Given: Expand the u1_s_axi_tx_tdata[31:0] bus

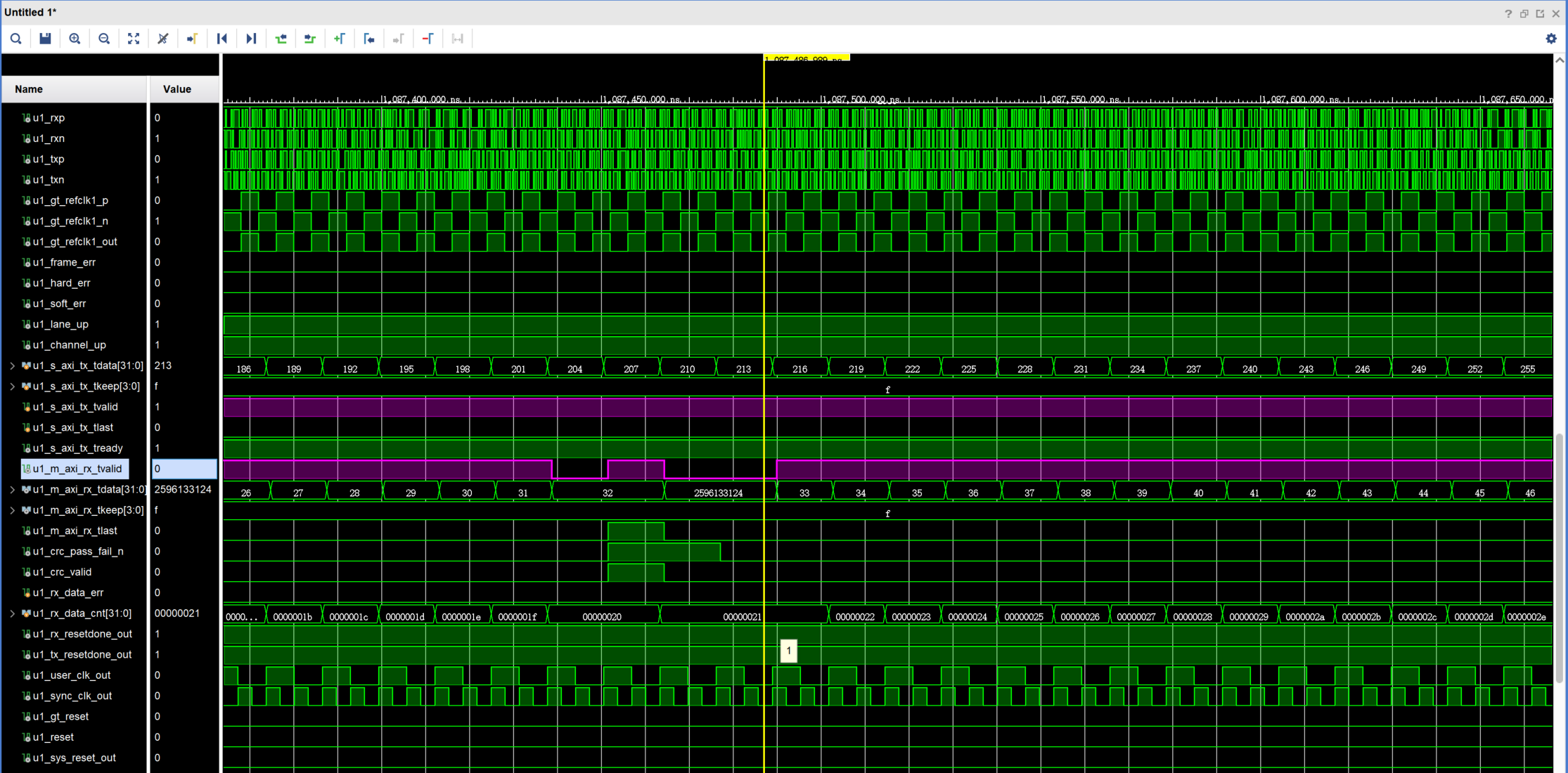Looking at the screenshot, I should pyautogui.click(x=12, y=365).
